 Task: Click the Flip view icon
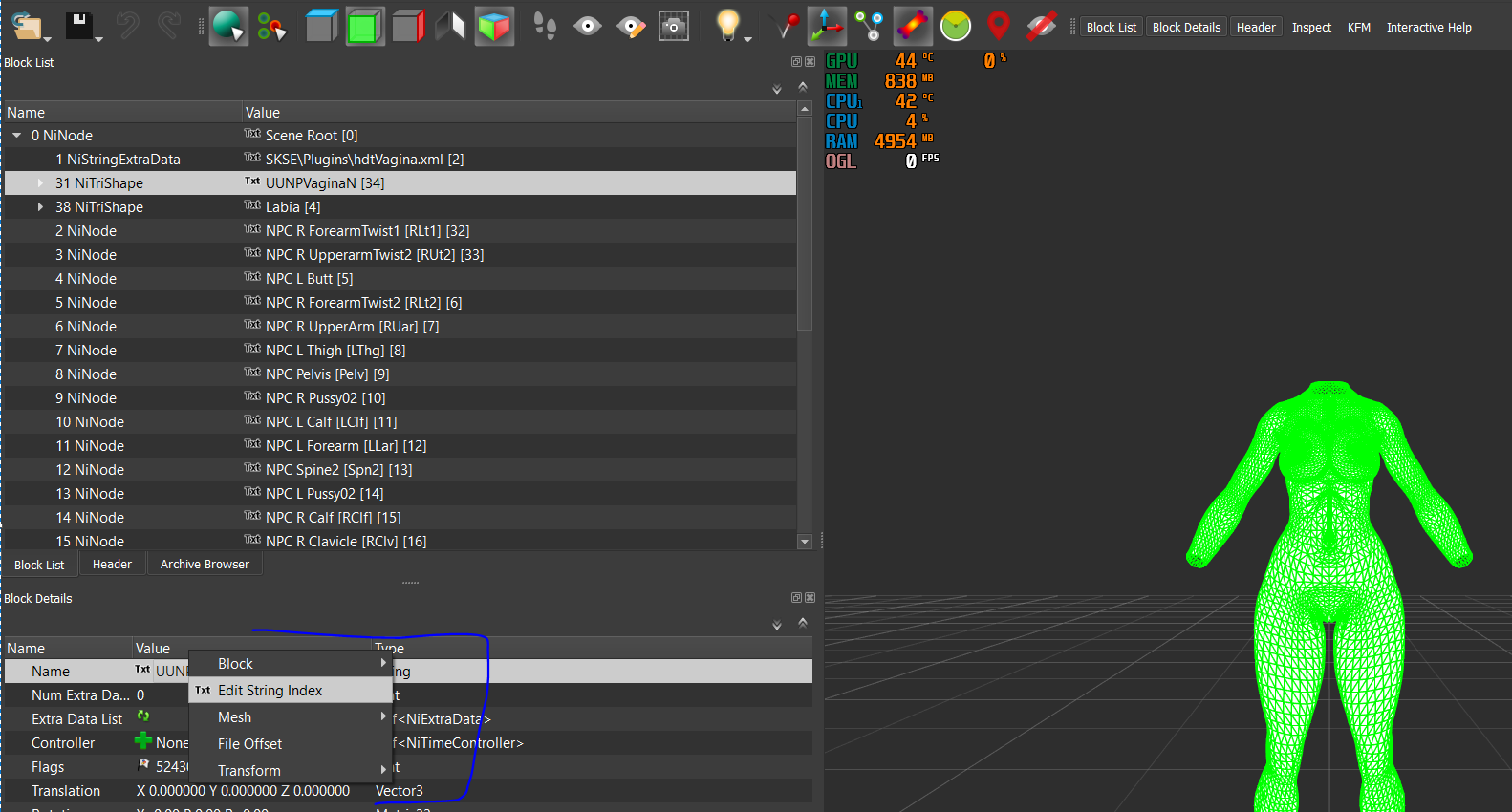tap(450, 26)
